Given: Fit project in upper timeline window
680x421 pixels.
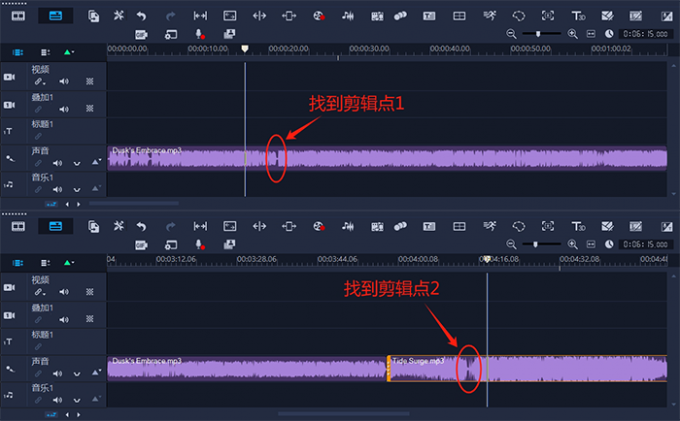Looking at the screenshot, I should click(591, 34).
